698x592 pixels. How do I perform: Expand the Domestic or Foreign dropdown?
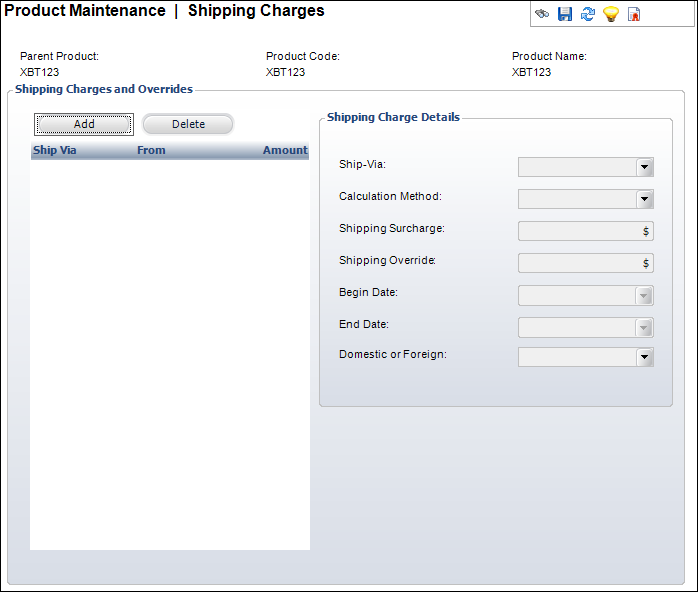point(644,357)
